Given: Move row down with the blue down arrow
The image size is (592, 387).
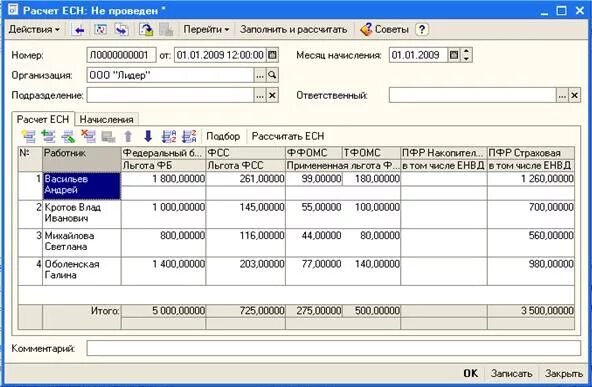Looking at the screenshot, I should pyautogui.click(x=148, y=136).
